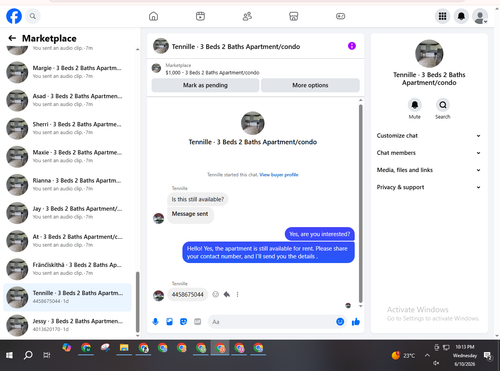Open Rianna conversation in list
Viewport: 500px width, 371px height.
67,185
